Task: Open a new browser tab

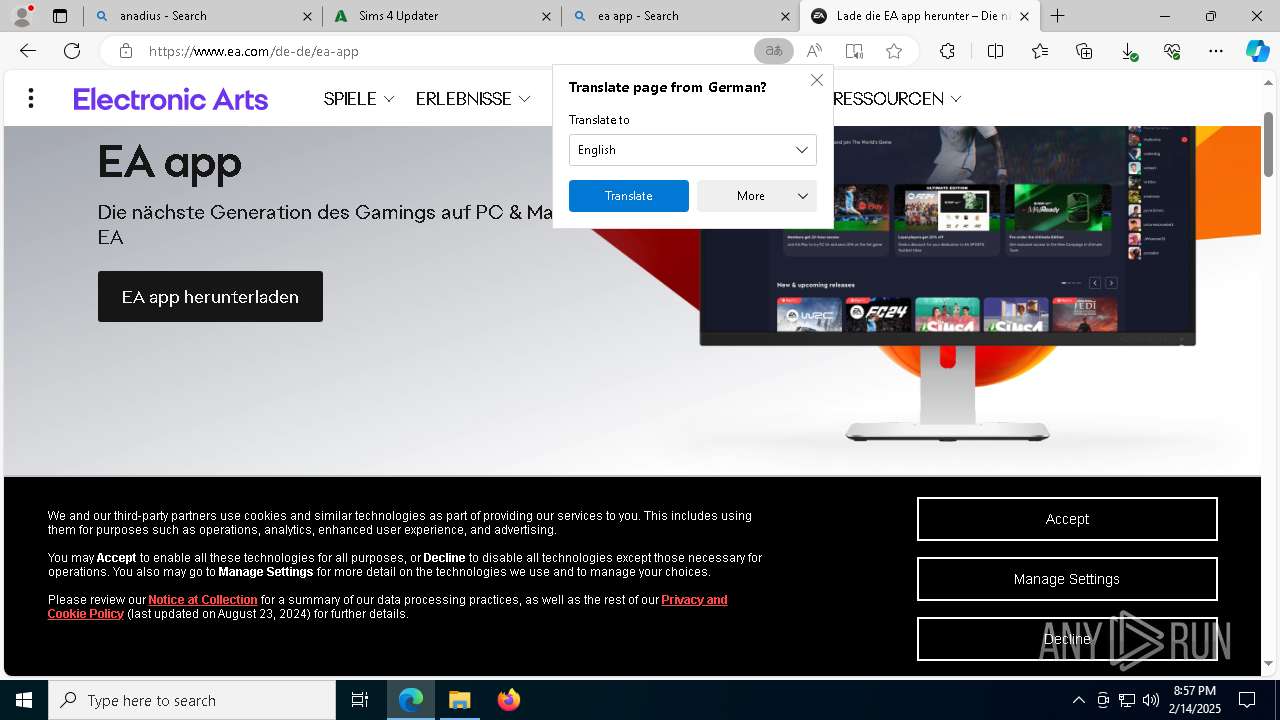Action: (x=1057, y=16)
